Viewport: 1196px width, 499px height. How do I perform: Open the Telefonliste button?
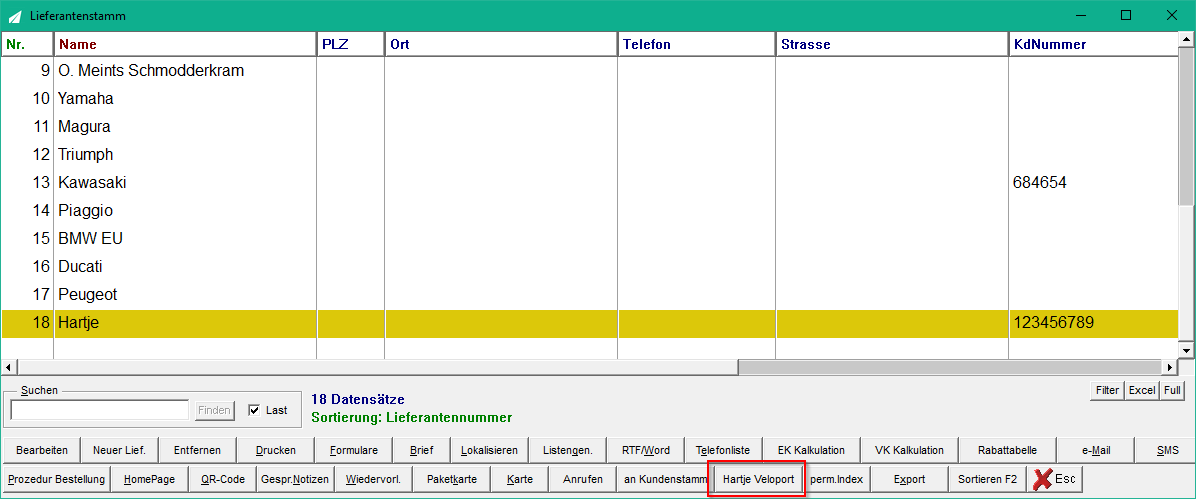tap(722, 450)
